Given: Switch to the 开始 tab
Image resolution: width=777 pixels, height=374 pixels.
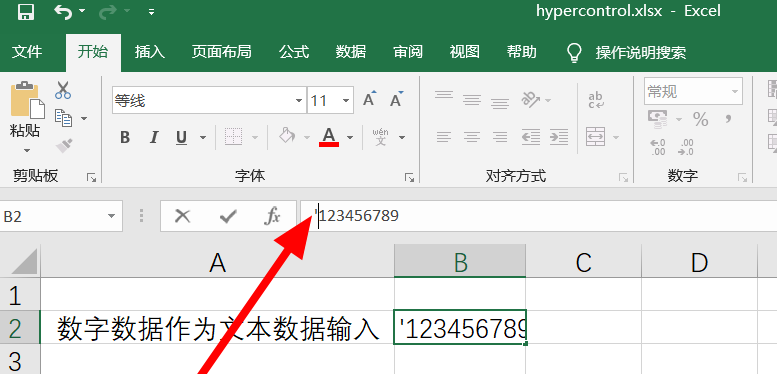Looking at the screenshot, I should 93,52.
